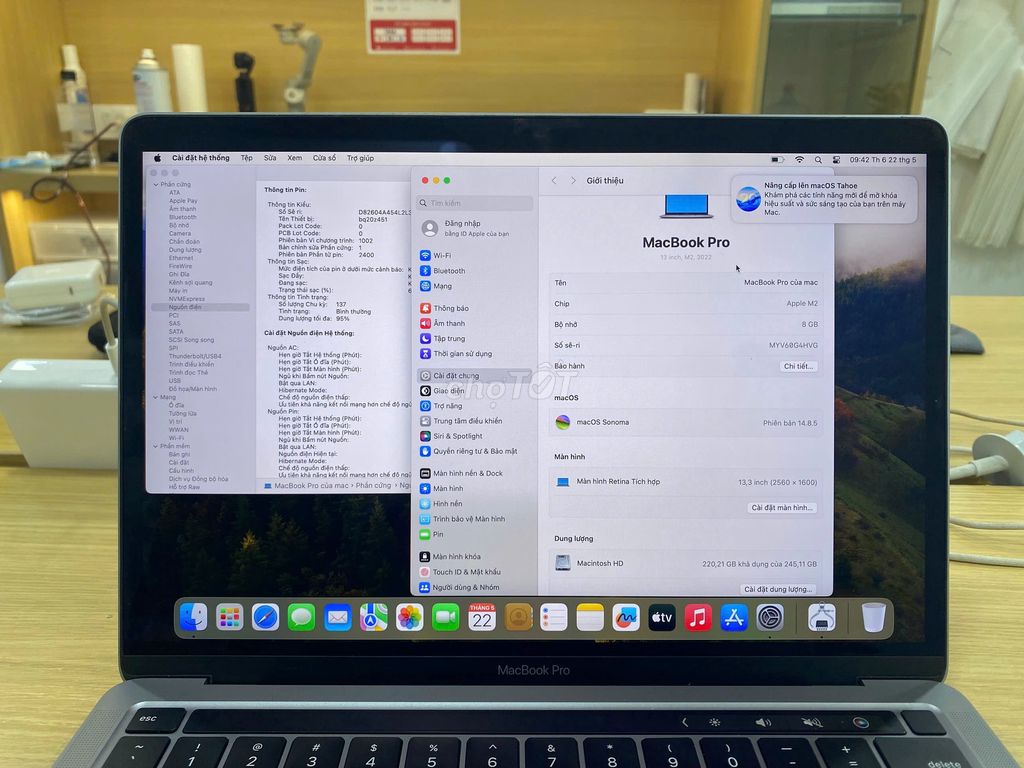1024x768 pixels.
Task: Open the Trợ giúp menu
Action: pos(360,158)
